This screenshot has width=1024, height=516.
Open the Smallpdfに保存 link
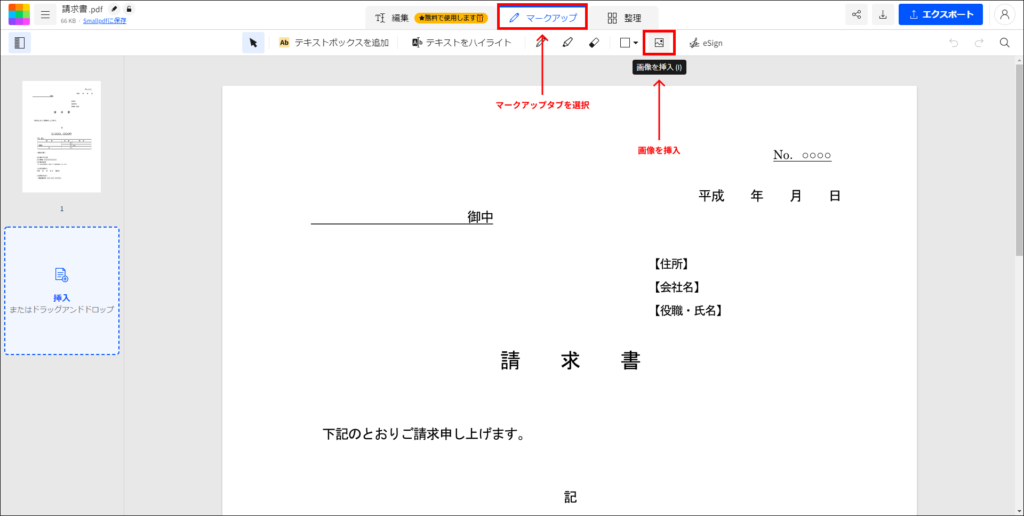tap(104, 21)
